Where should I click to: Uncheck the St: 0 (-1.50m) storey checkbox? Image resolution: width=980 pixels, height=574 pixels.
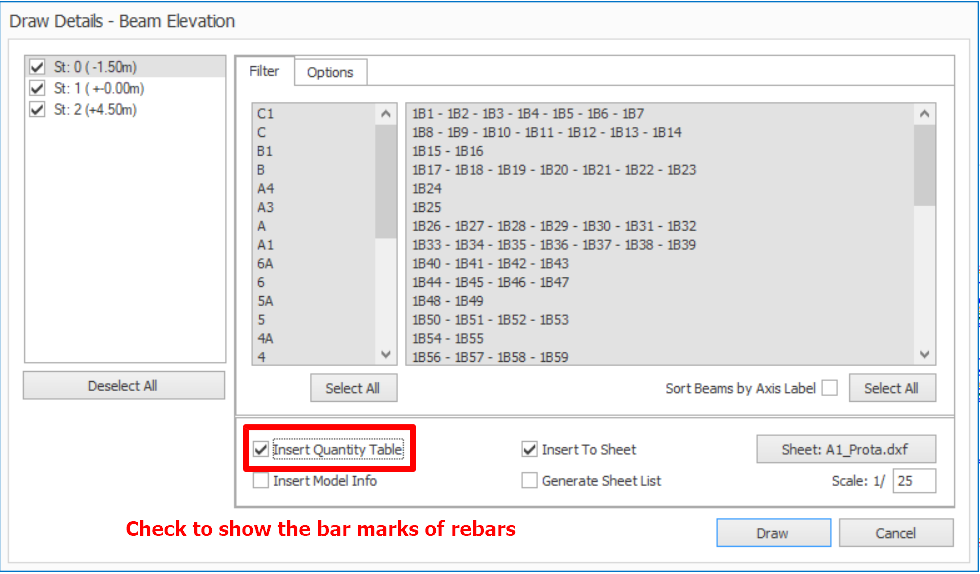(38, 67)
